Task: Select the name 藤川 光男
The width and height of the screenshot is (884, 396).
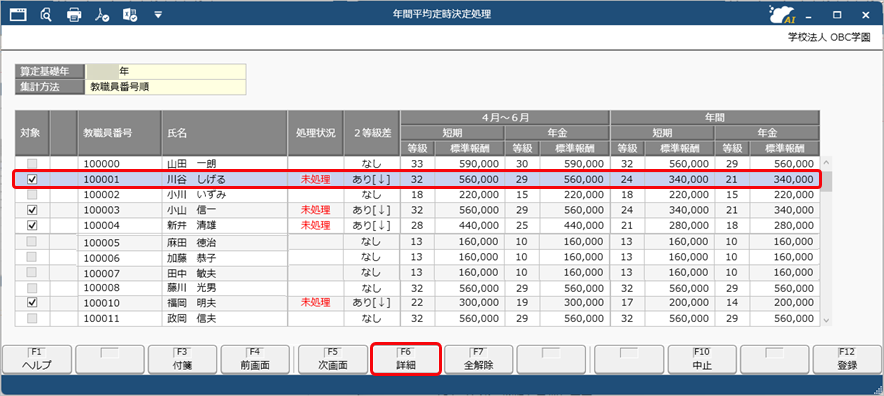Action: [192, 288]
